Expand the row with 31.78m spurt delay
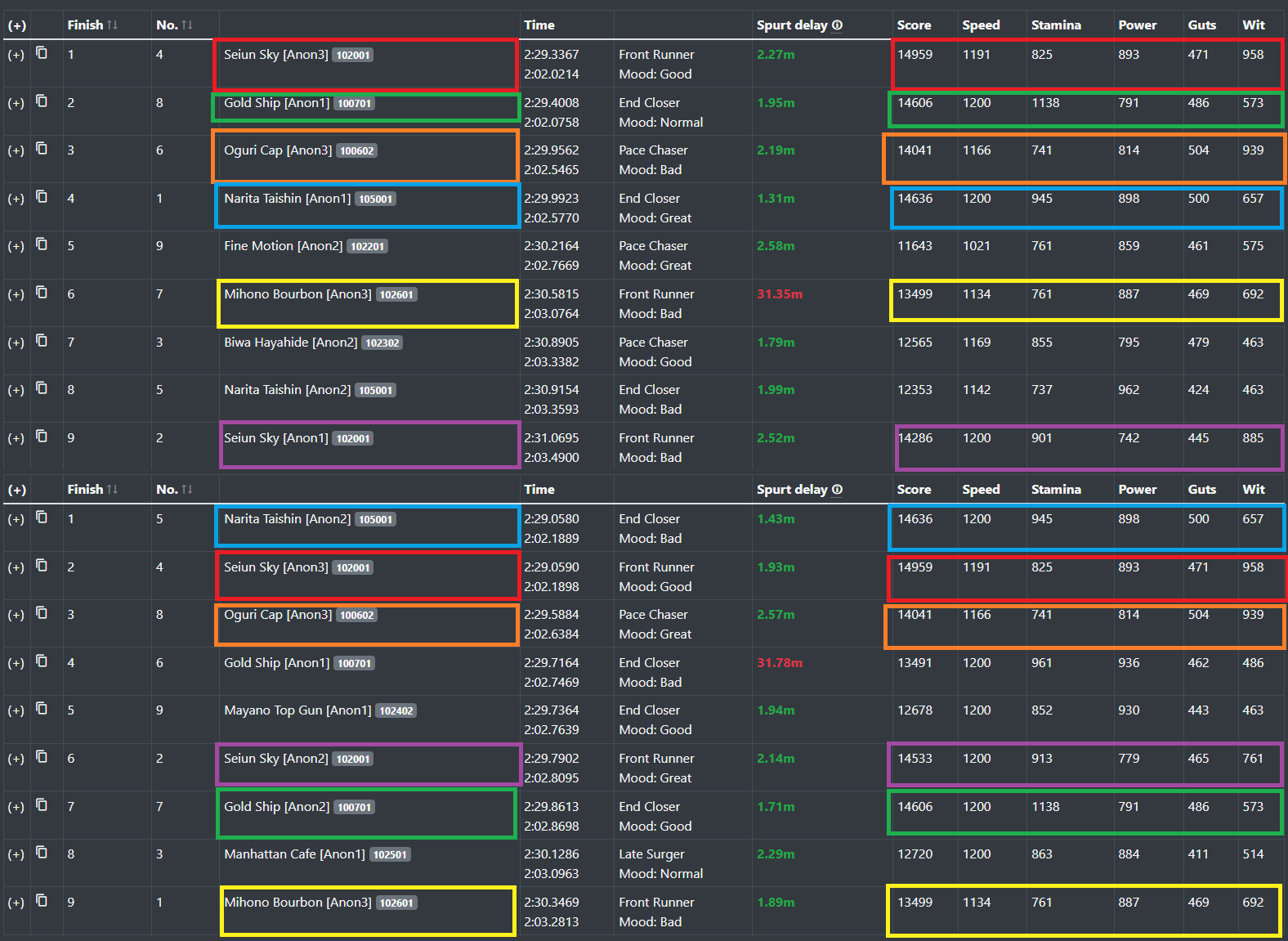 (x=16, y=663)
